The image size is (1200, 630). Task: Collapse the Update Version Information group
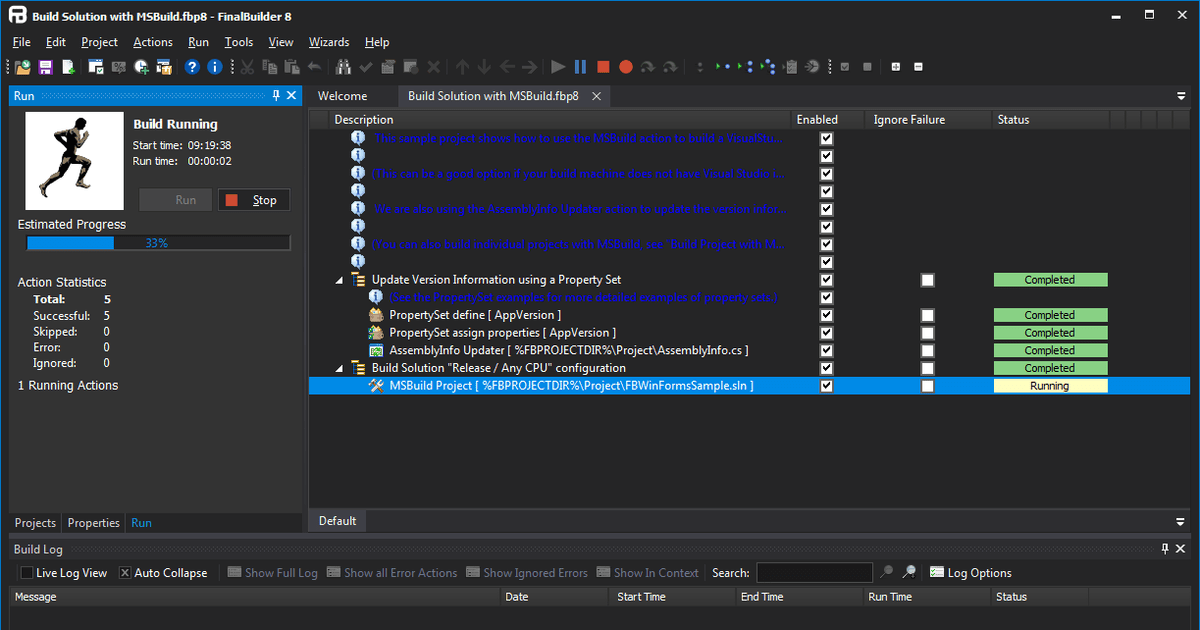tap(338, 279)
